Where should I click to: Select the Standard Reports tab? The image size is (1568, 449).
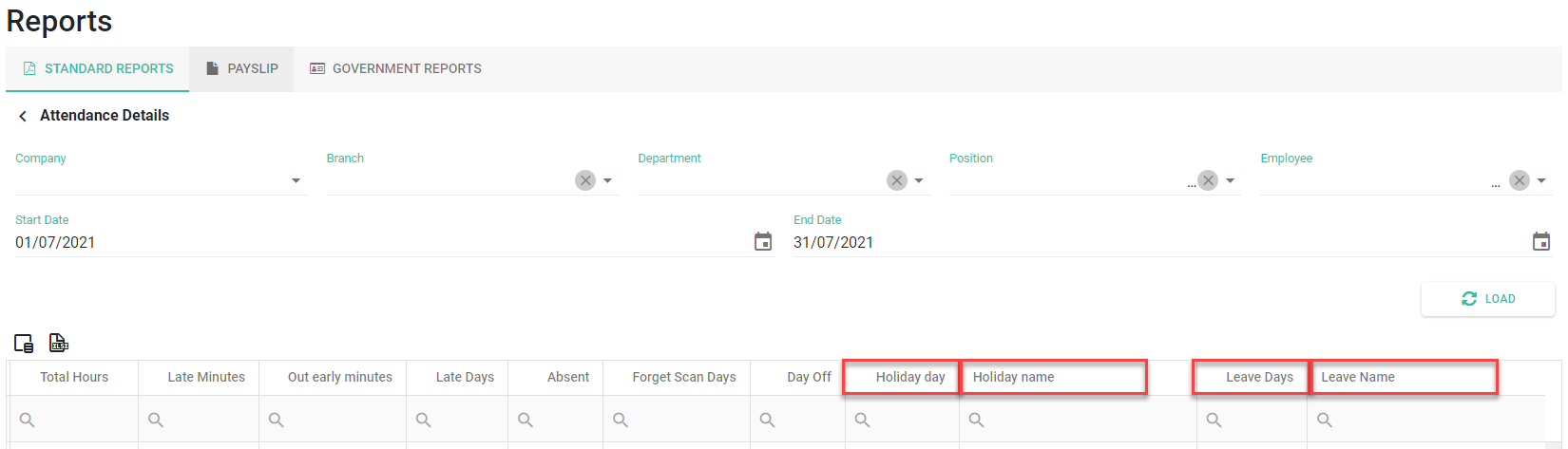[98, 68]
